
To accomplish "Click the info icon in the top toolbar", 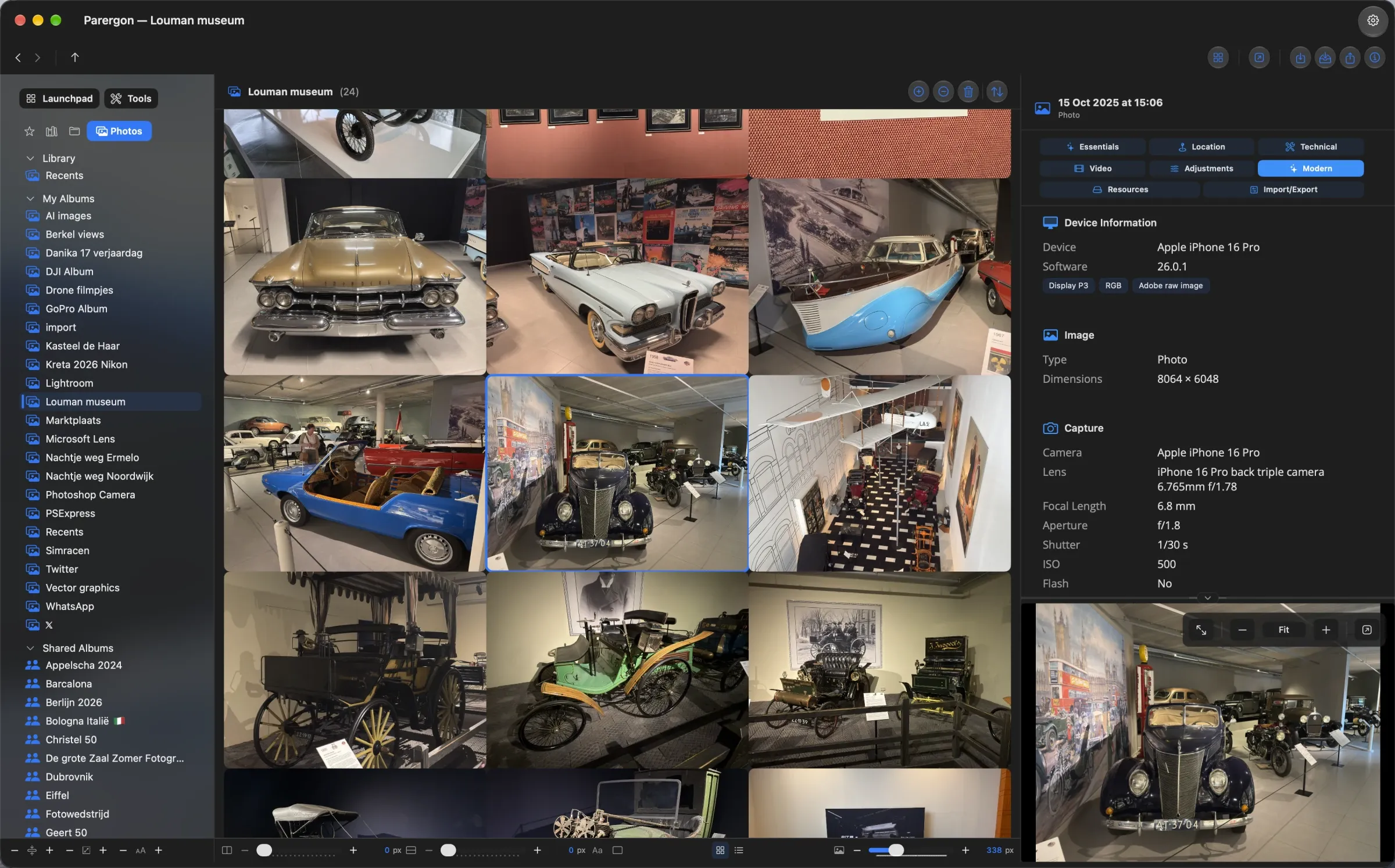I will (x=1375, y=58).
